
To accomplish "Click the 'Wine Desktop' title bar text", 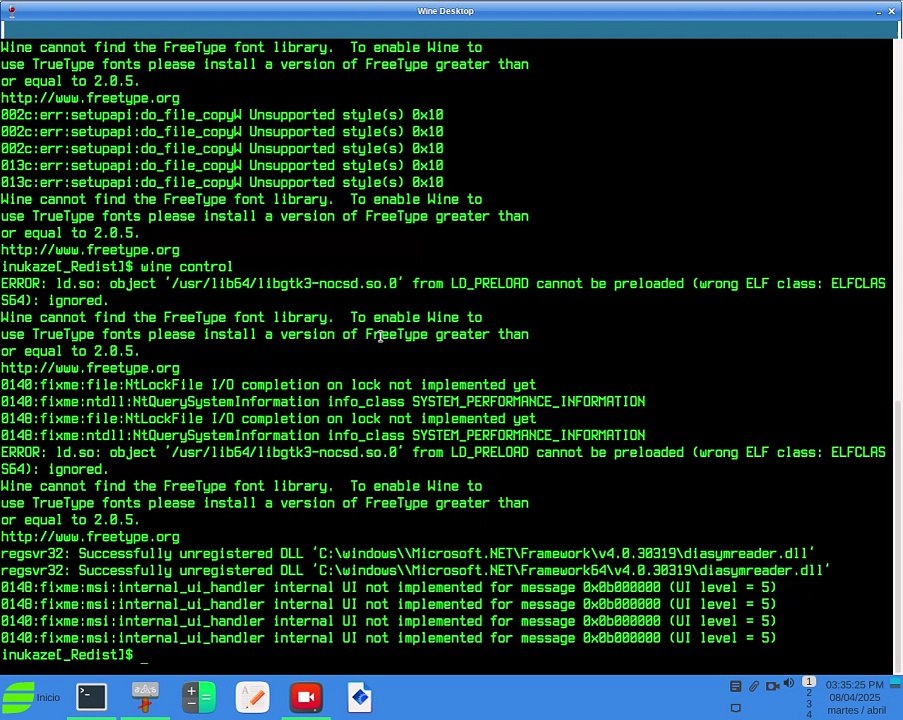I will point(445,11).
